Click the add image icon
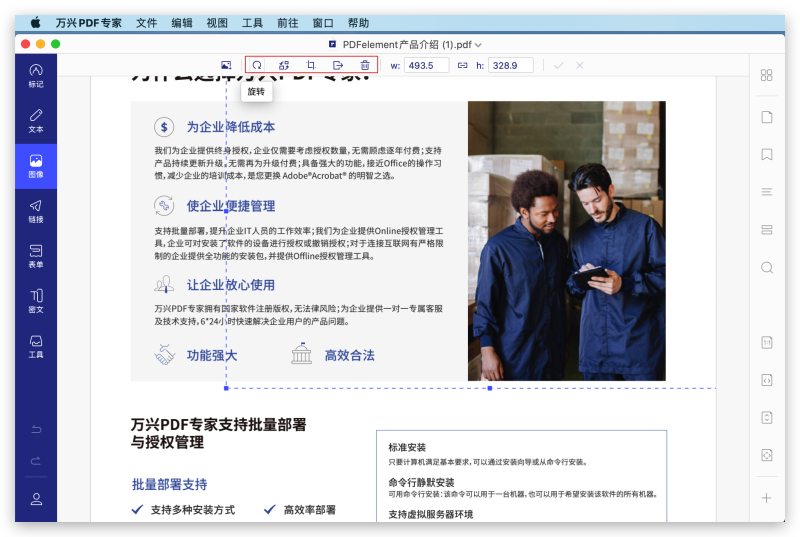This screenshot has height=537, width=800. 227,65
